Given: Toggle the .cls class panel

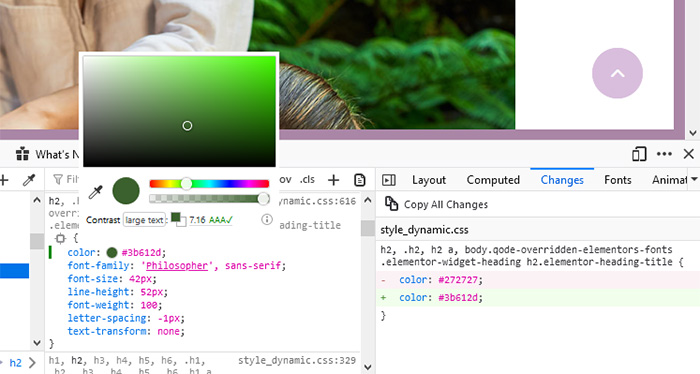Looking at the screenshot, I should tap(307, 179).
